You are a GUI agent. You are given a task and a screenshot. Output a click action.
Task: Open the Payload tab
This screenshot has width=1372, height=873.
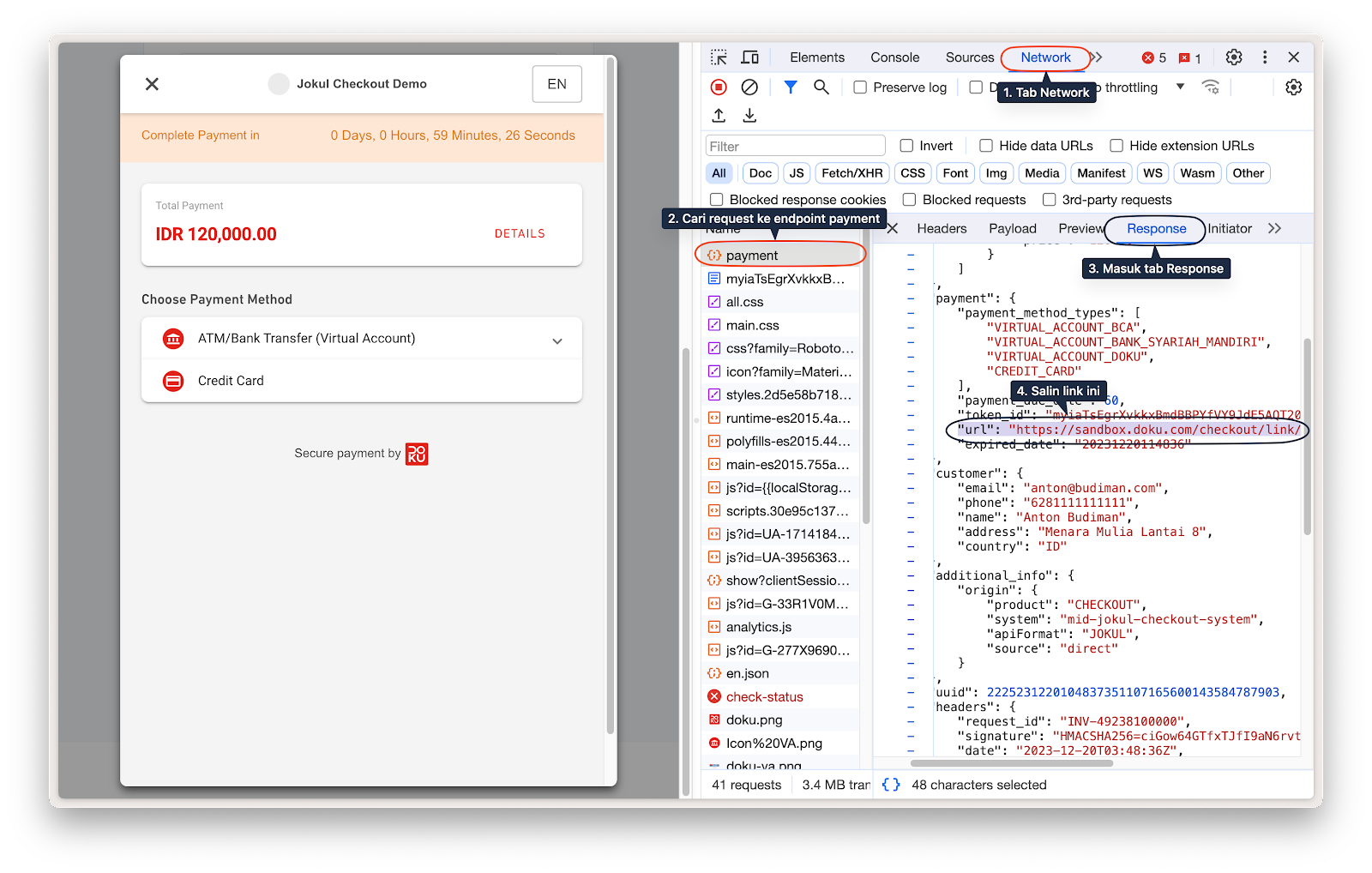tap(1013, 229)
